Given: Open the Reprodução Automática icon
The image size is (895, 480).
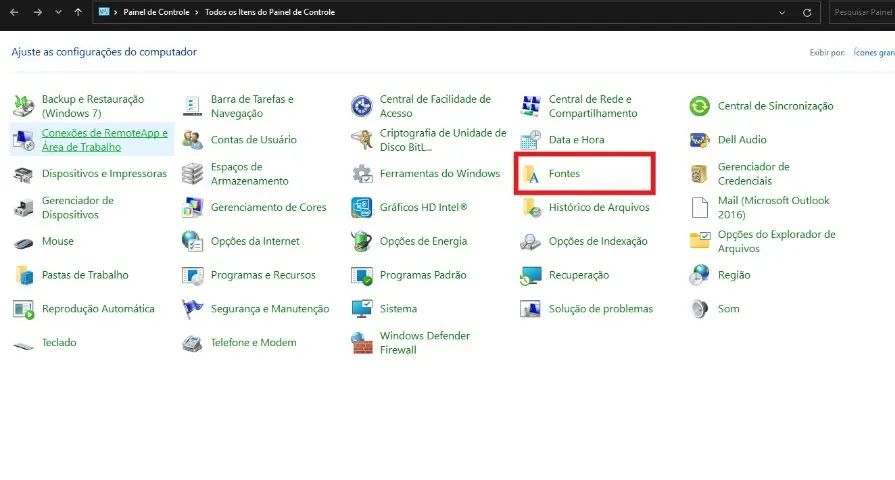Looking at the screenshot, I should pos(23,309).
